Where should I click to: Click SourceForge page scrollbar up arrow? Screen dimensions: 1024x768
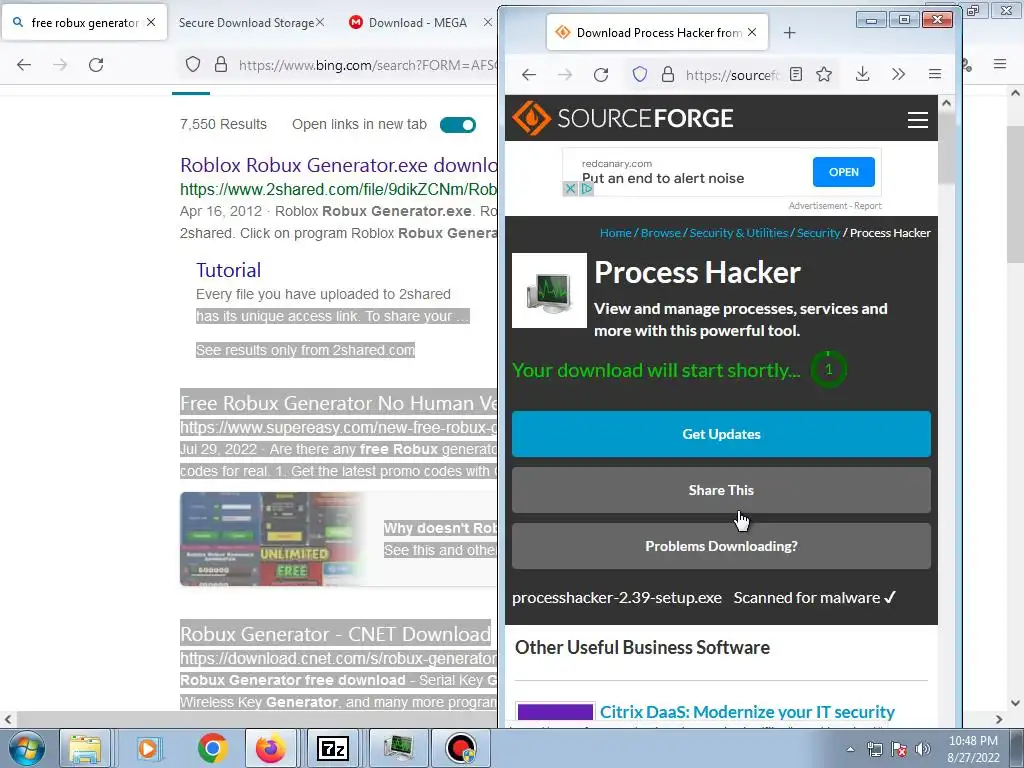[x=946, y=103]
